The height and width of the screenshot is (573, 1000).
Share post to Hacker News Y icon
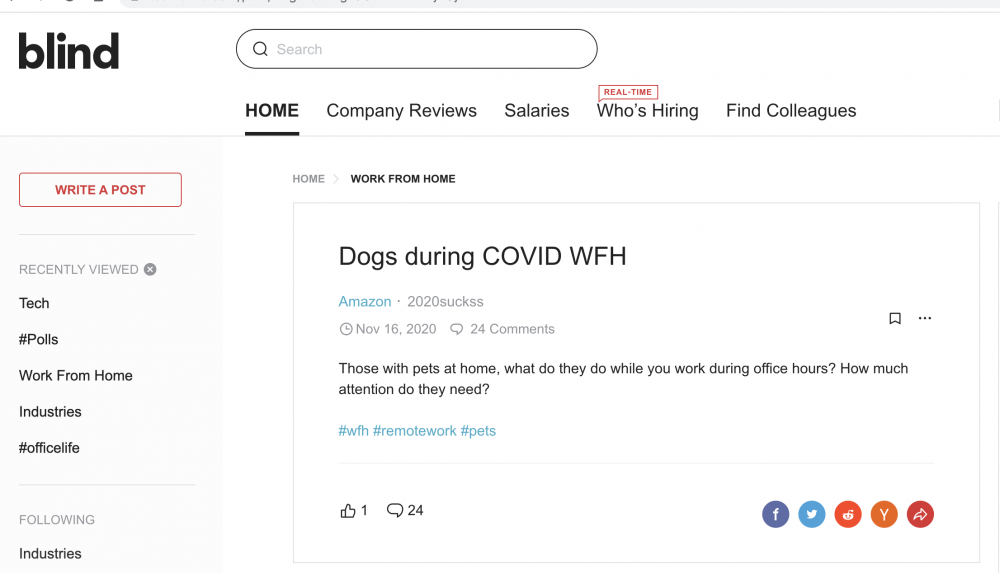pyautogui.click(x=884, y=514)
